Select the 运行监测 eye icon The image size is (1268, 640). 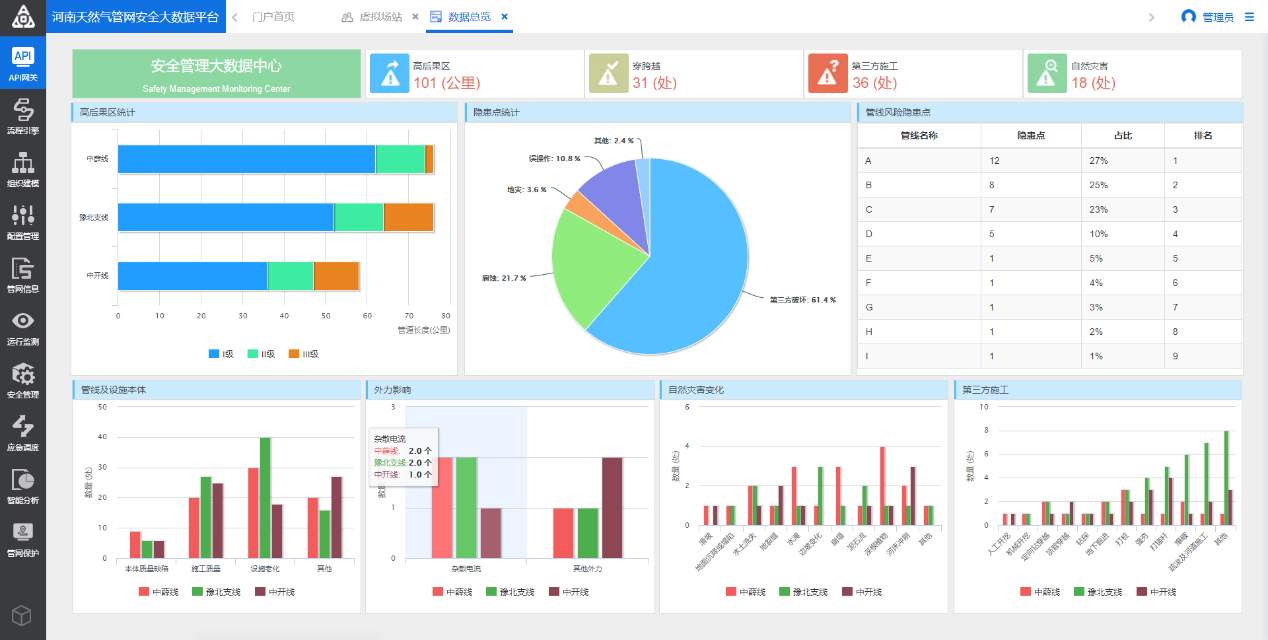(22, 326)
